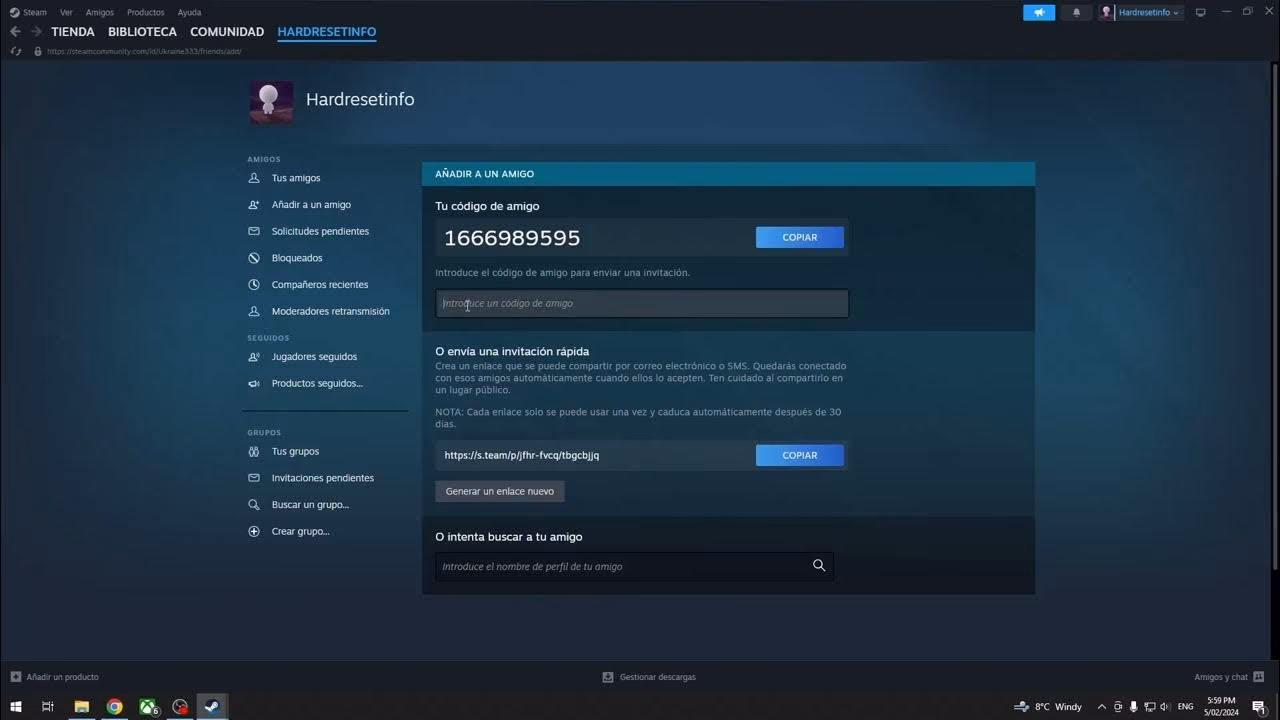Click Crear grupo...
The image size is (1280, 720).
pos(300,531)
